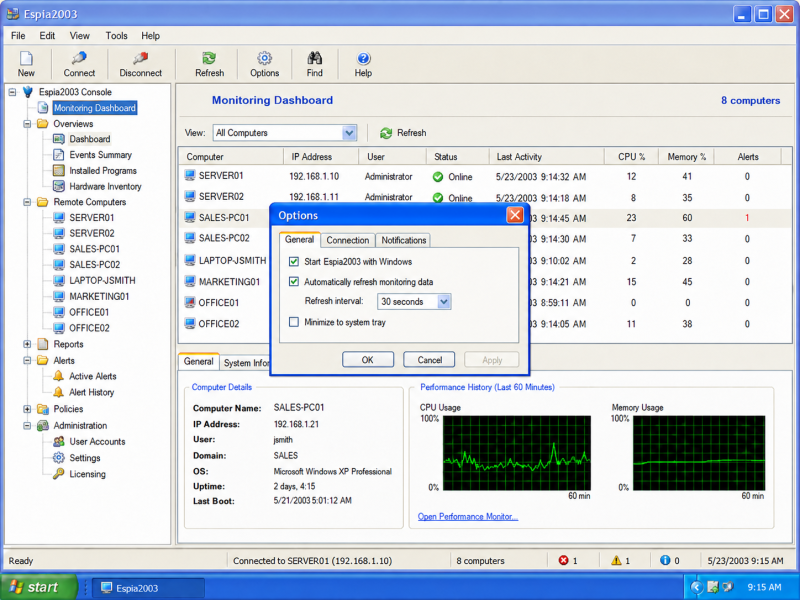Select Installed Programs icon in tree
Screen dimensions: 800x600
pos(59,170)
